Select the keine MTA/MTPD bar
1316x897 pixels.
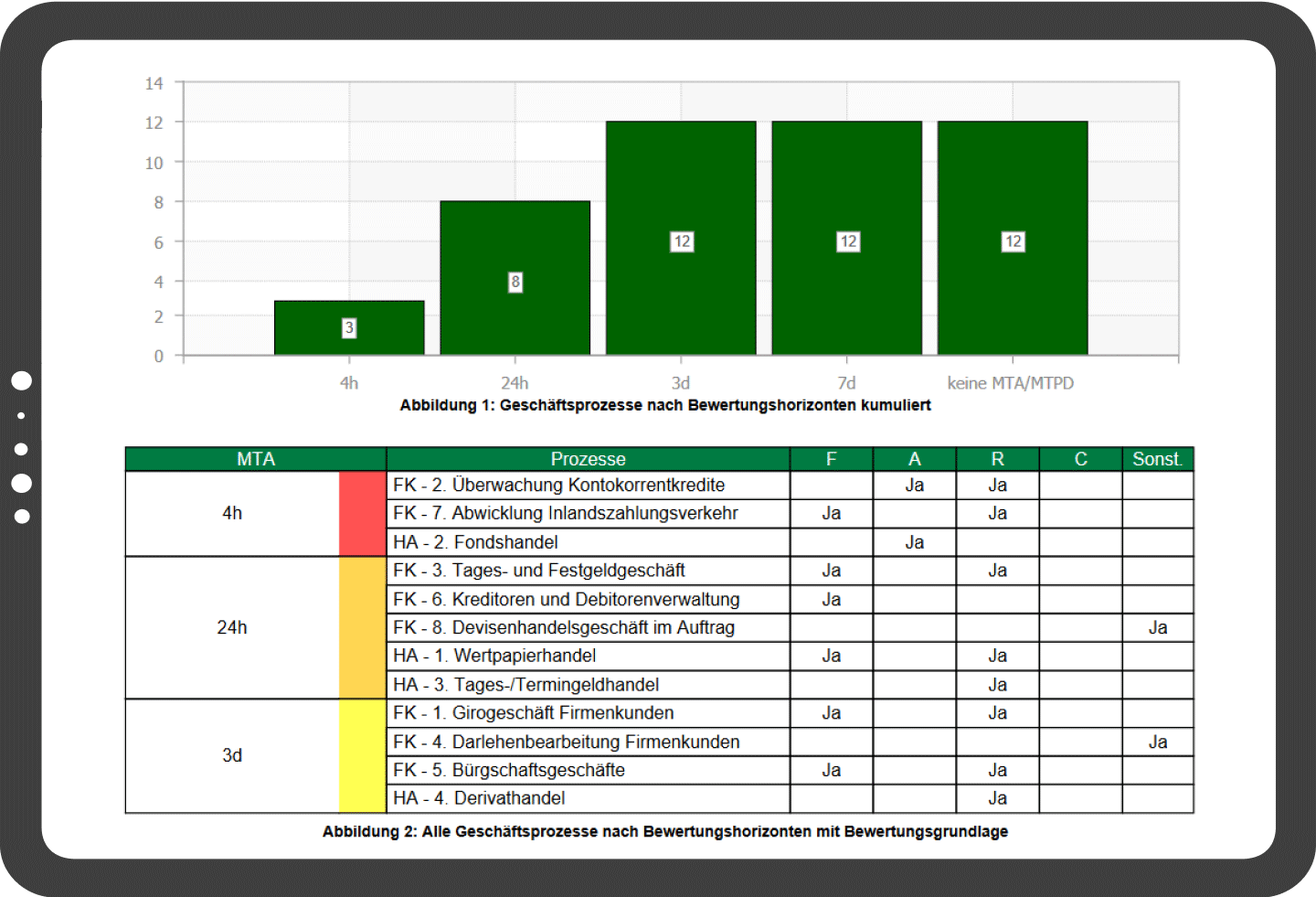(1013, 238)
